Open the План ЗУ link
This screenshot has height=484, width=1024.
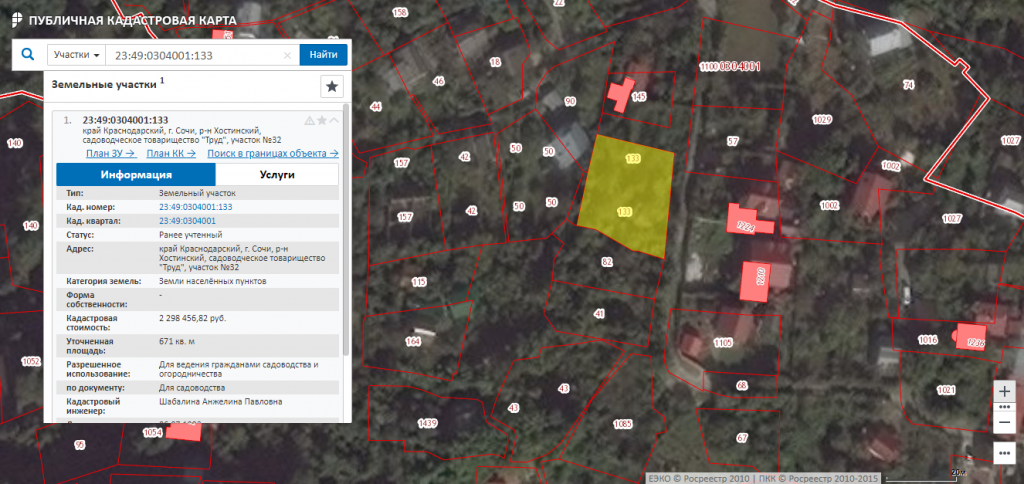point(110,153)
